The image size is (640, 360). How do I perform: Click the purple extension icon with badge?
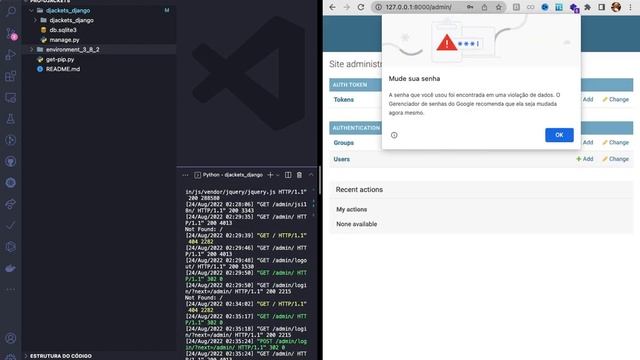tap(574, 7)
